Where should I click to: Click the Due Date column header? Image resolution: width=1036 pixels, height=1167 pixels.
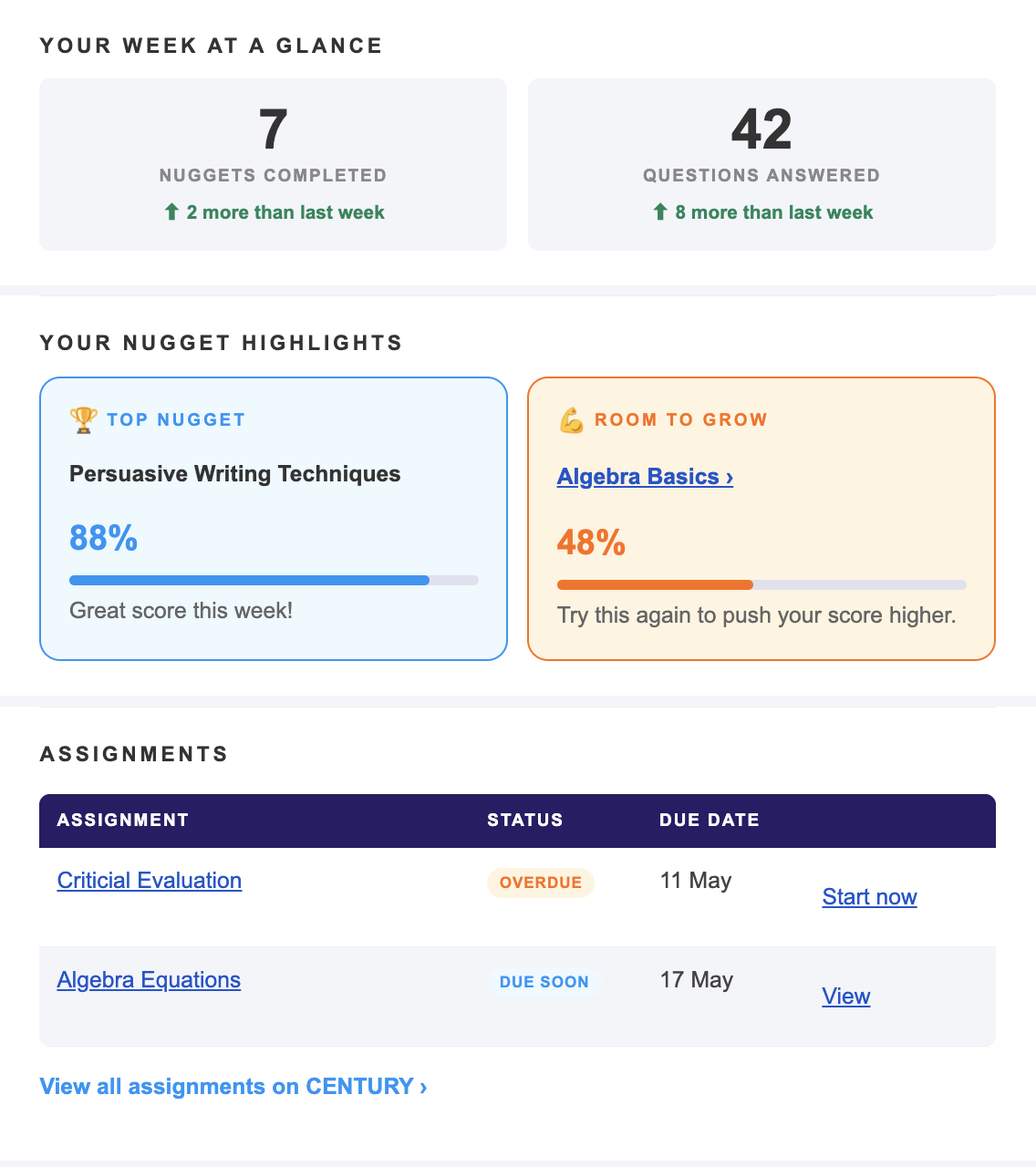[x=710, y=820]
